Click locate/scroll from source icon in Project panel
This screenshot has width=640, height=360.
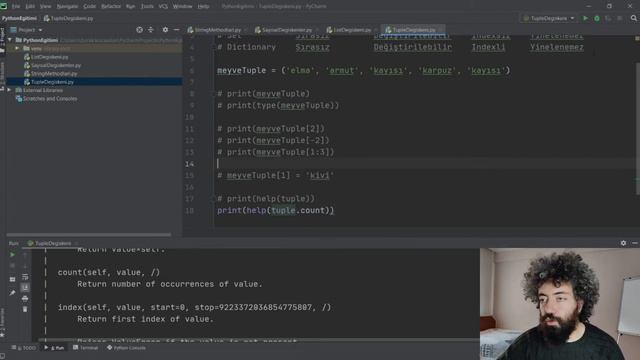tap(140, 30)
